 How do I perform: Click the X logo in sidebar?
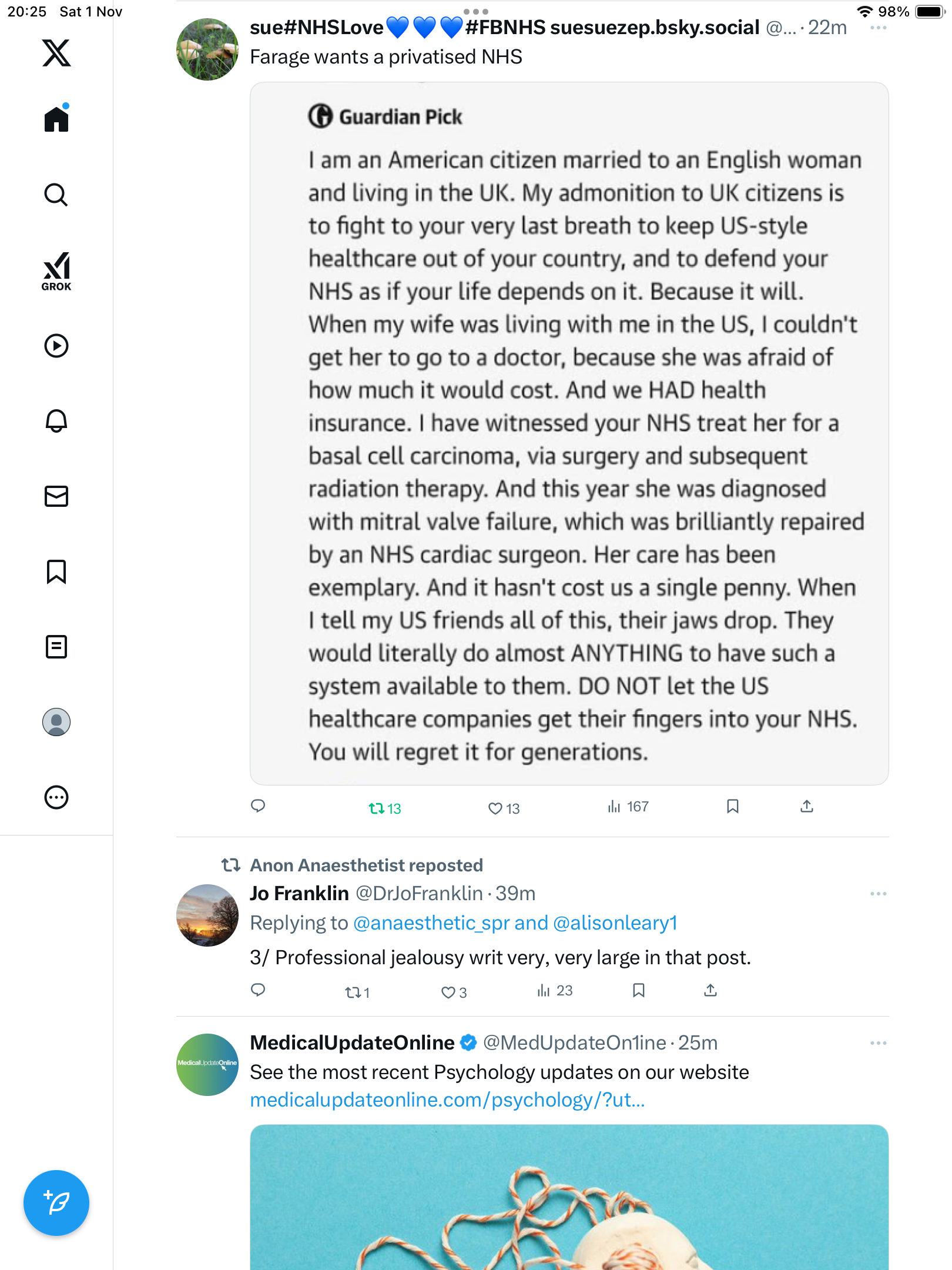click(x=56, y=53)
